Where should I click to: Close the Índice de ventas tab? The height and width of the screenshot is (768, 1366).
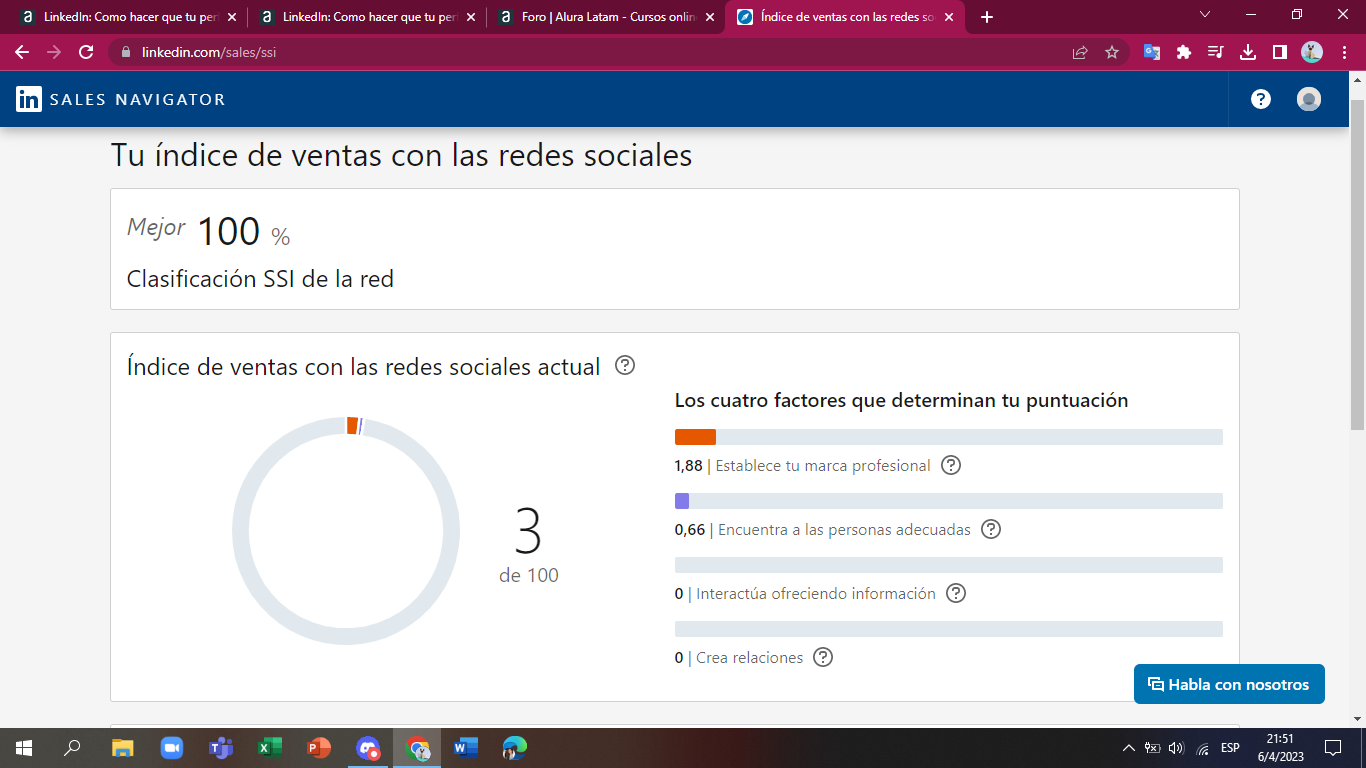(x=949, y=17)
